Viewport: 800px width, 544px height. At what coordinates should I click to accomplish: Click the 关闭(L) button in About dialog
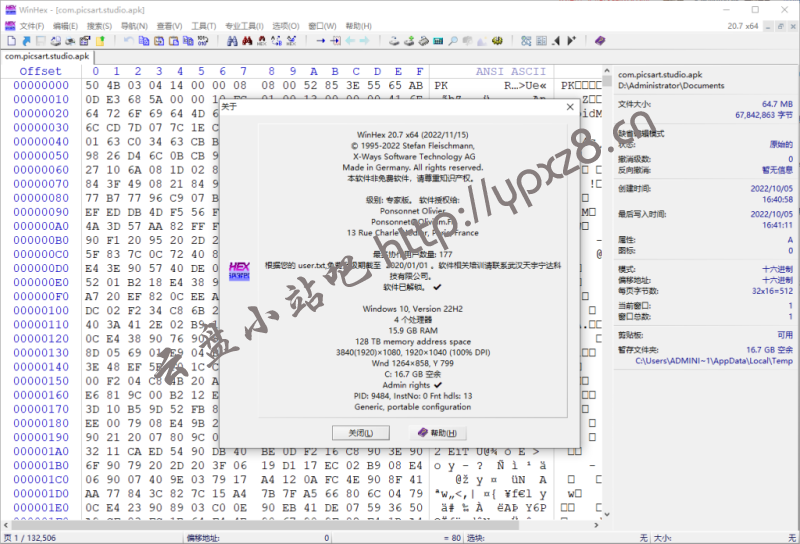361,433
